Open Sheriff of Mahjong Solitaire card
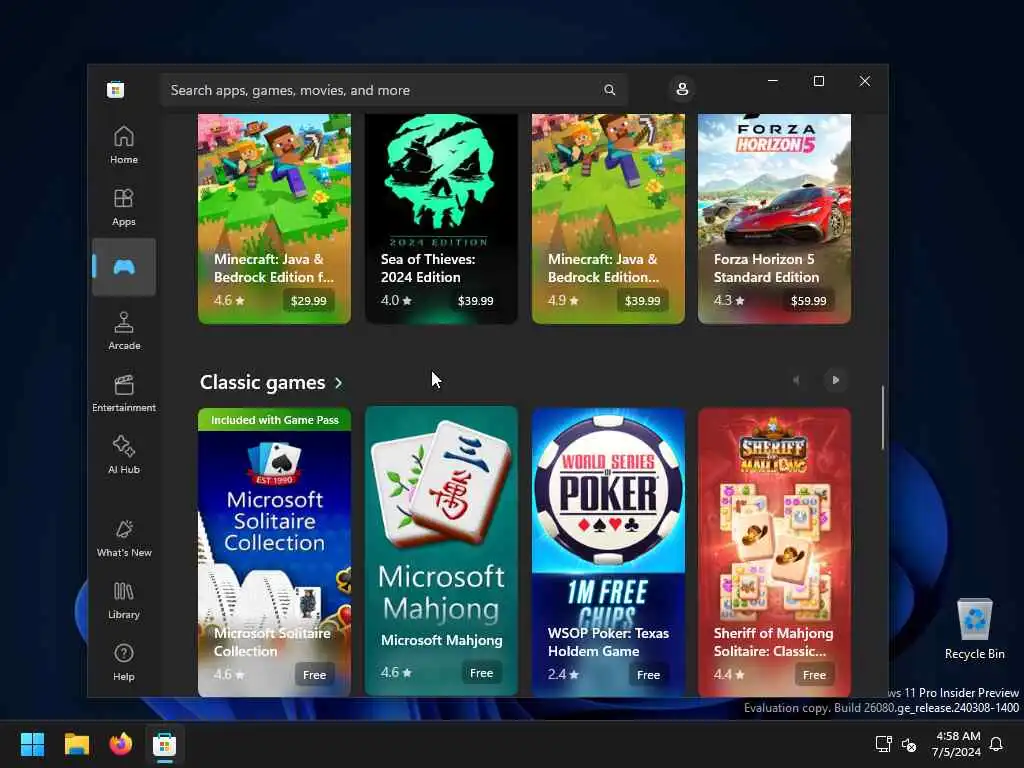Screen dimensions: 1024x768 point(775,552)
